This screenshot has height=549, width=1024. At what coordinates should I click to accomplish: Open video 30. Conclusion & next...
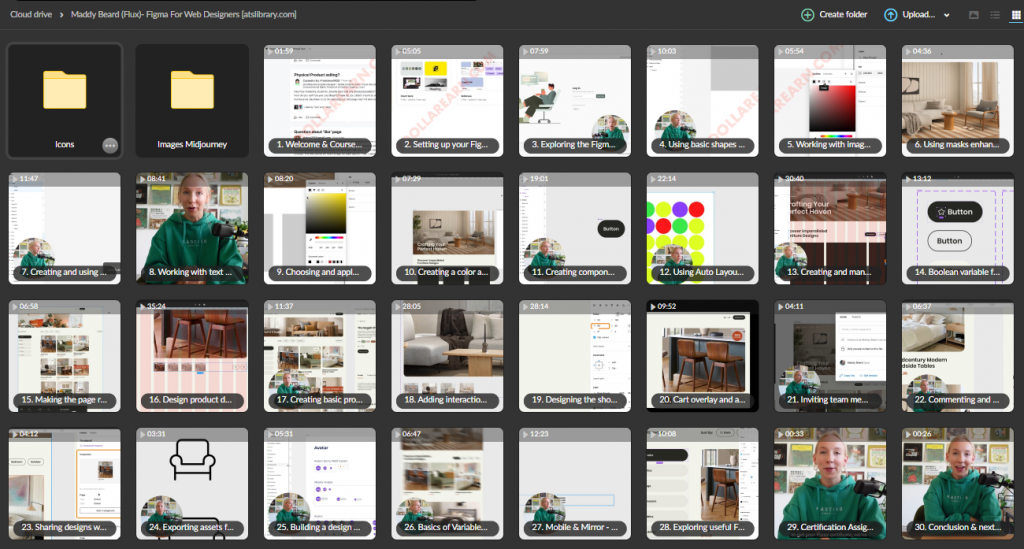[957, 484]
